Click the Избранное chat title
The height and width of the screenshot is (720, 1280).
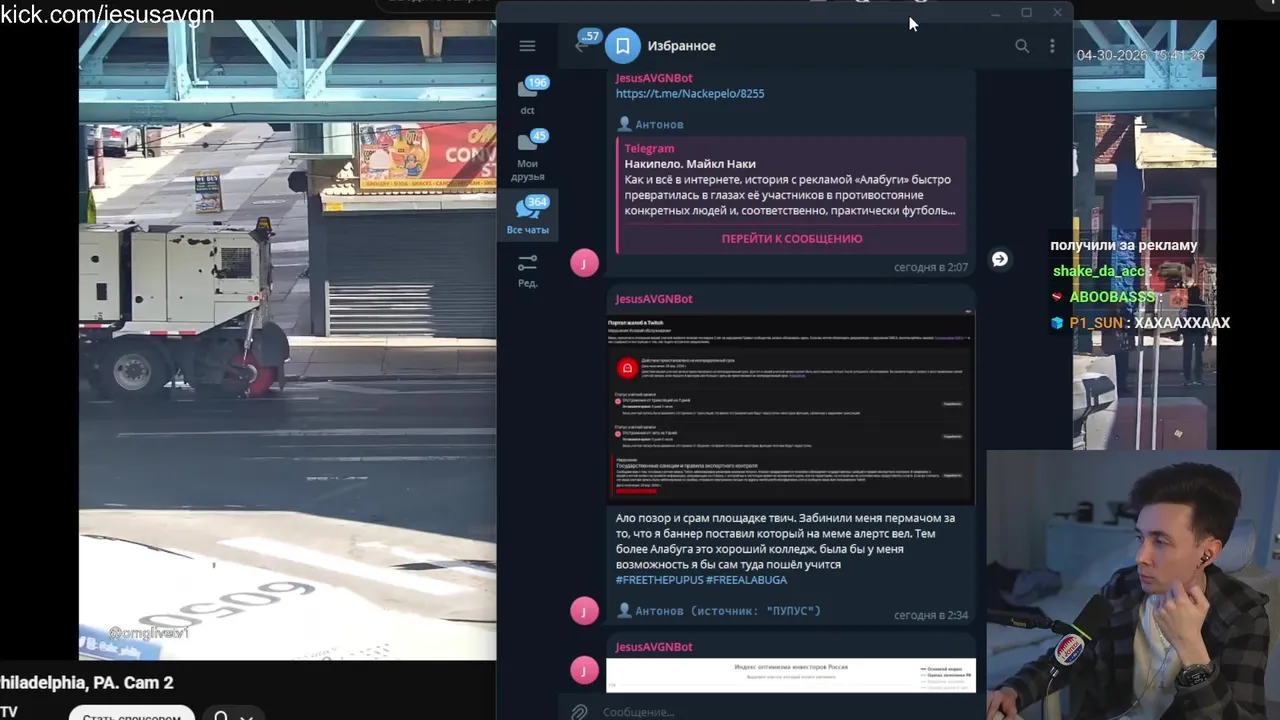click(681, 46)
